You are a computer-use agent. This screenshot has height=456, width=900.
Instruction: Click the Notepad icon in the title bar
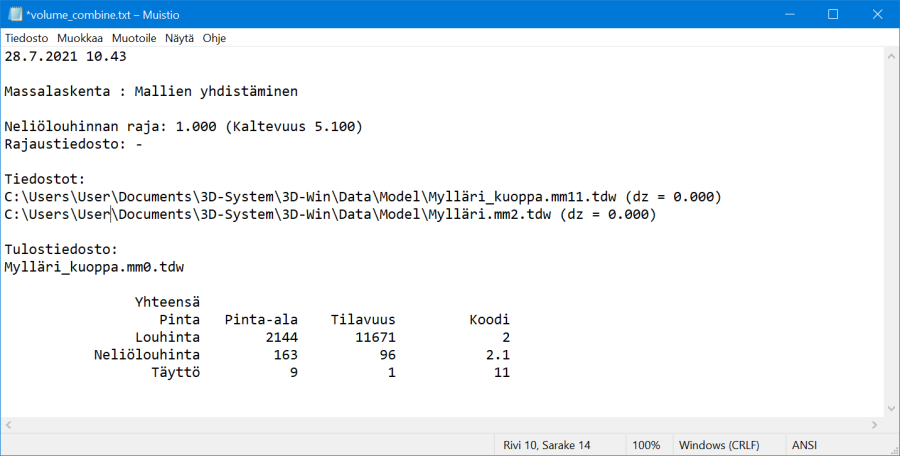[x=15, y=15]
